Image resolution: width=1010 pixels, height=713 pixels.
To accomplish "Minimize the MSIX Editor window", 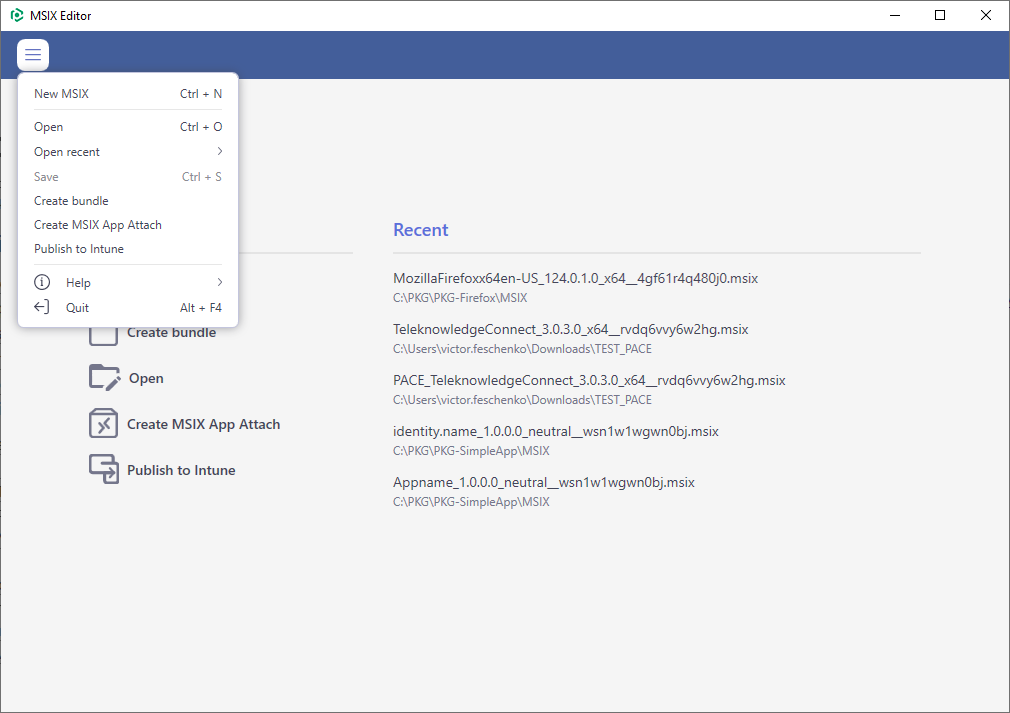I will [x=895, y=15].
